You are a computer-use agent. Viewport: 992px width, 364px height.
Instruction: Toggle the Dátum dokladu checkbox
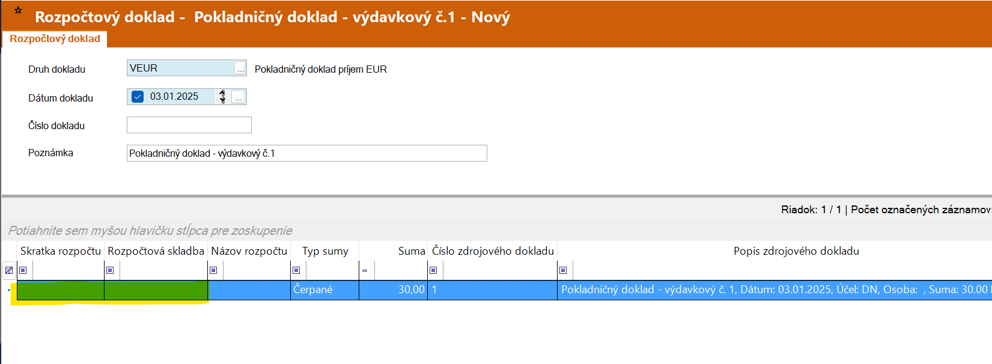click(x=138, y=97)
